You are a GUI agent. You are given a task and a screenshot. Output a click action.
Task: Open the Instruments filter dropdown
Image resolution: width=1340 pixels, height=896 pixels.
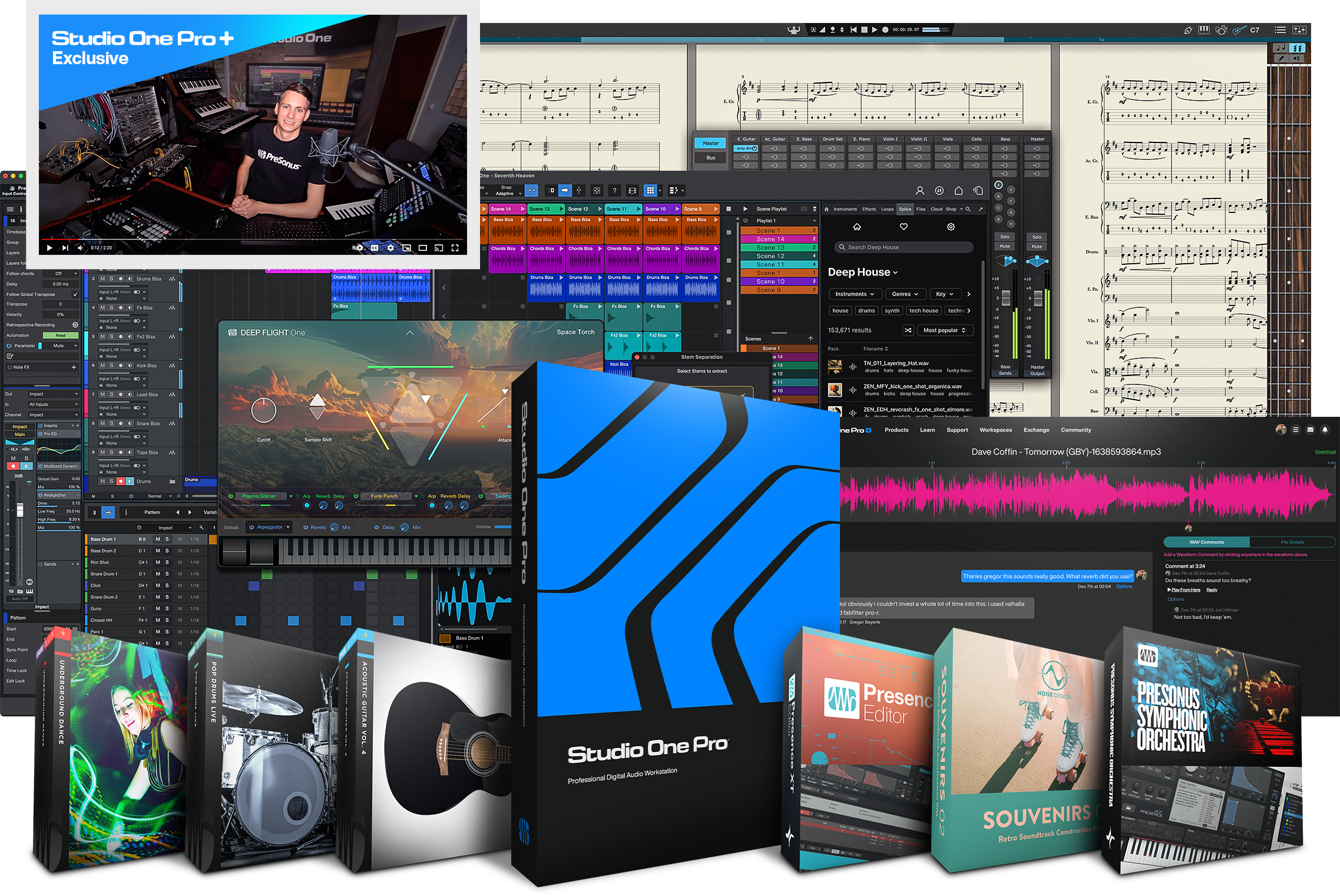(855, 294)
